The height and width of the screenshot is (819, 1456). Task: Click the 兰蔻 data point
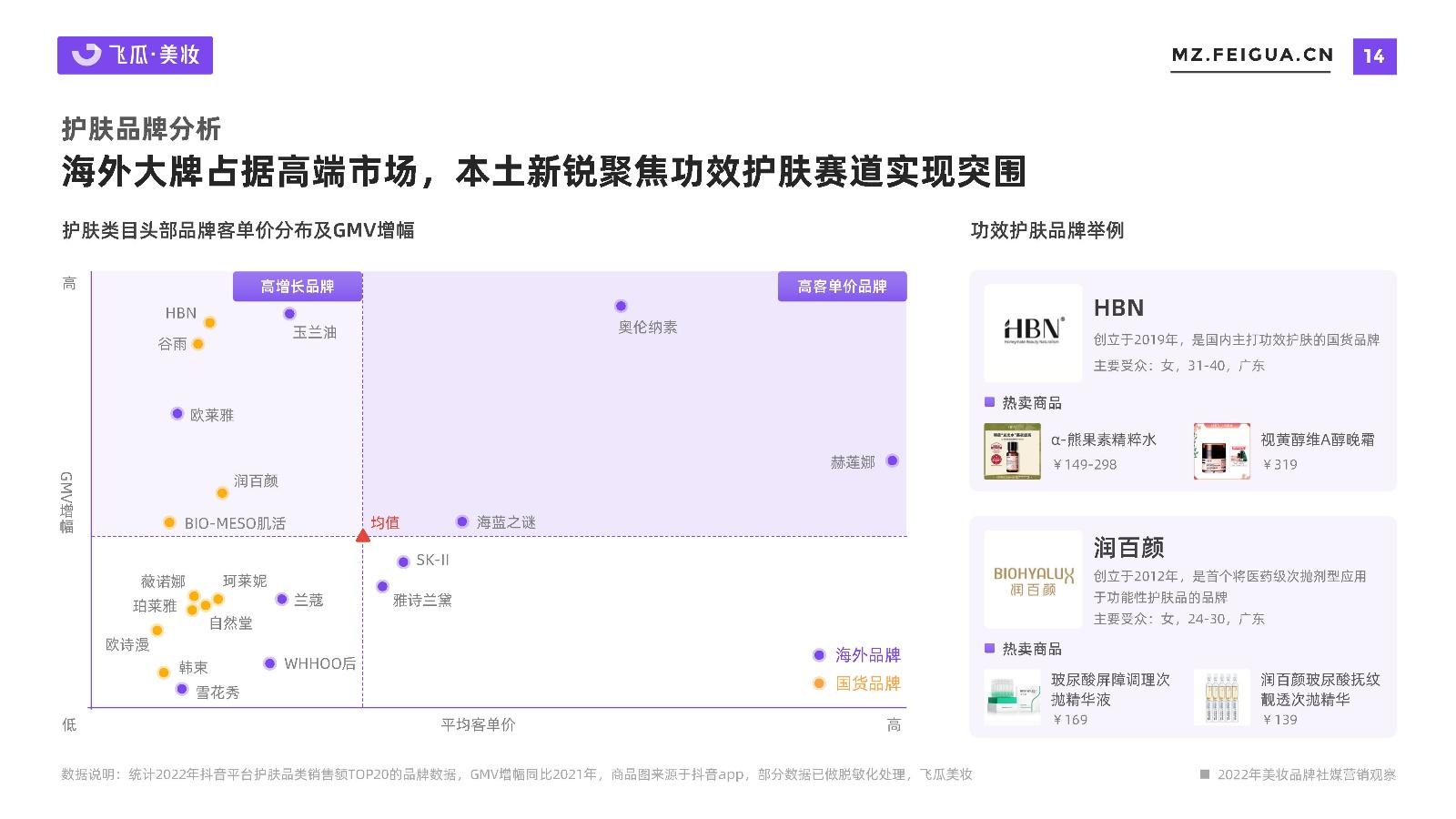(x=282, y=599)
